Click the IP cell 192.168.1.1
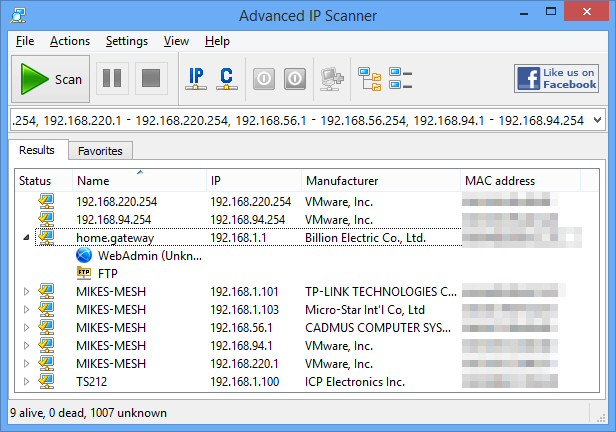616x432 pixels. point(238,238)
